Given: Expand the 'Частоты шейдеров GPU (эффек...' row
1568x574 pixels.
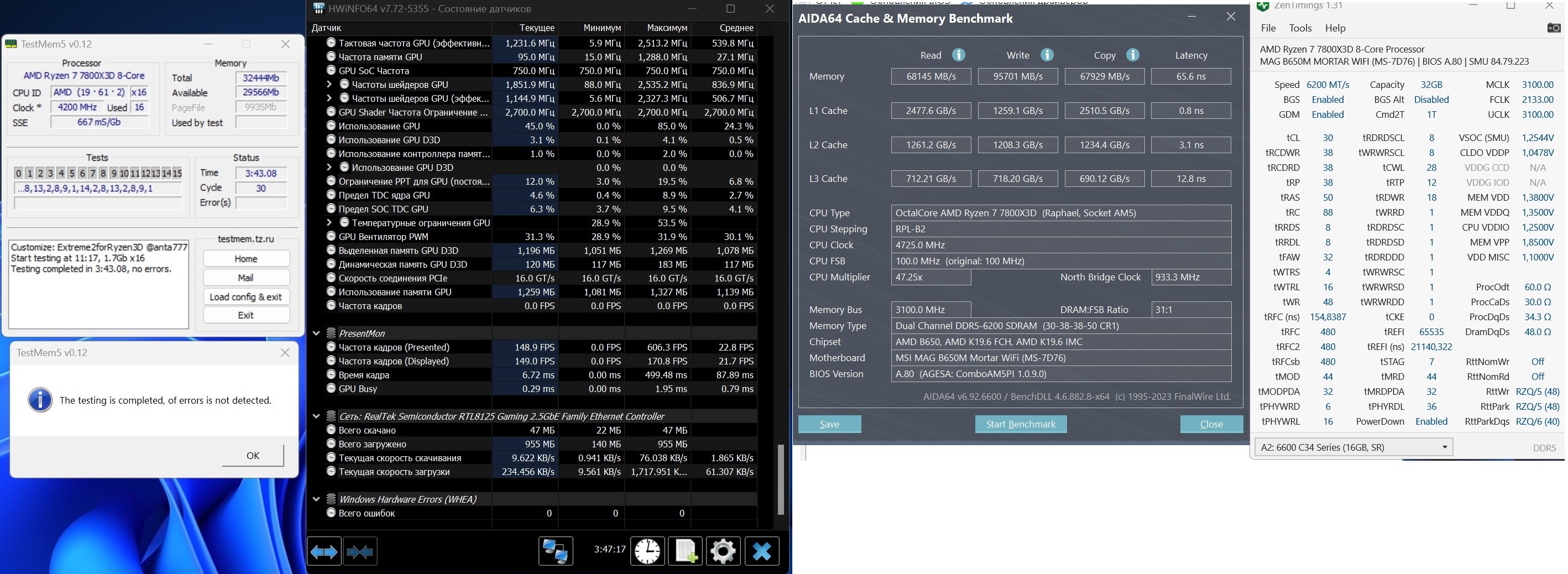Looking at the screenshot, I should tap(330, 98).
